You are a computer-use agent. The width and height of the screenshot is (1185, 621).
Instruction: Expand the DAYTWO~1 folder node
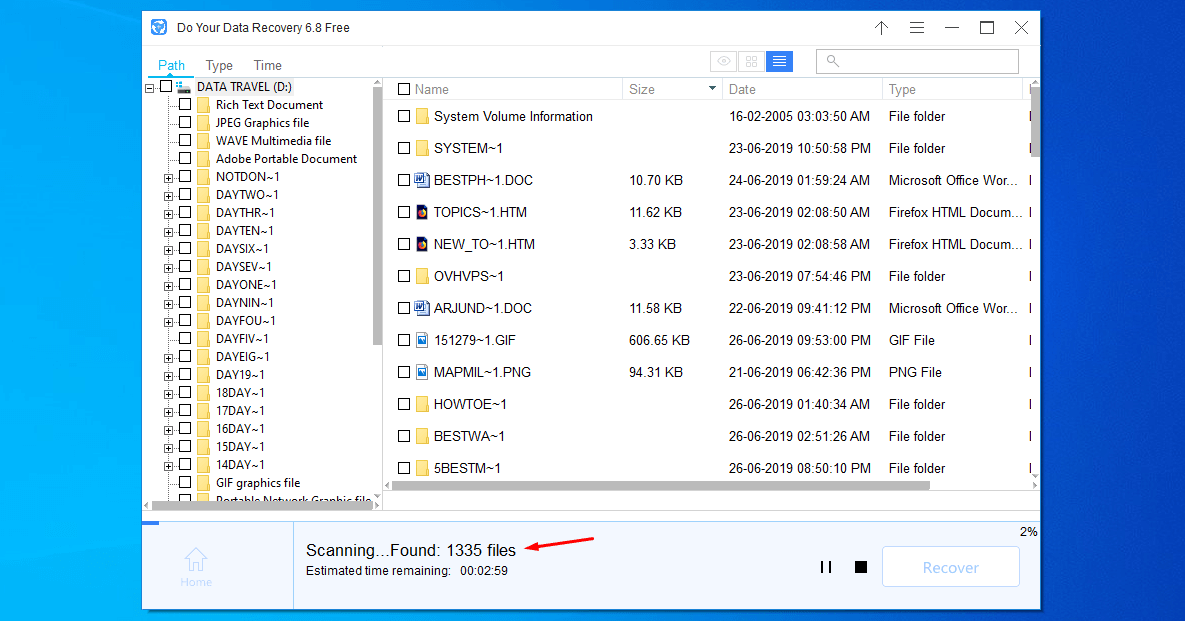click(169, 196)
